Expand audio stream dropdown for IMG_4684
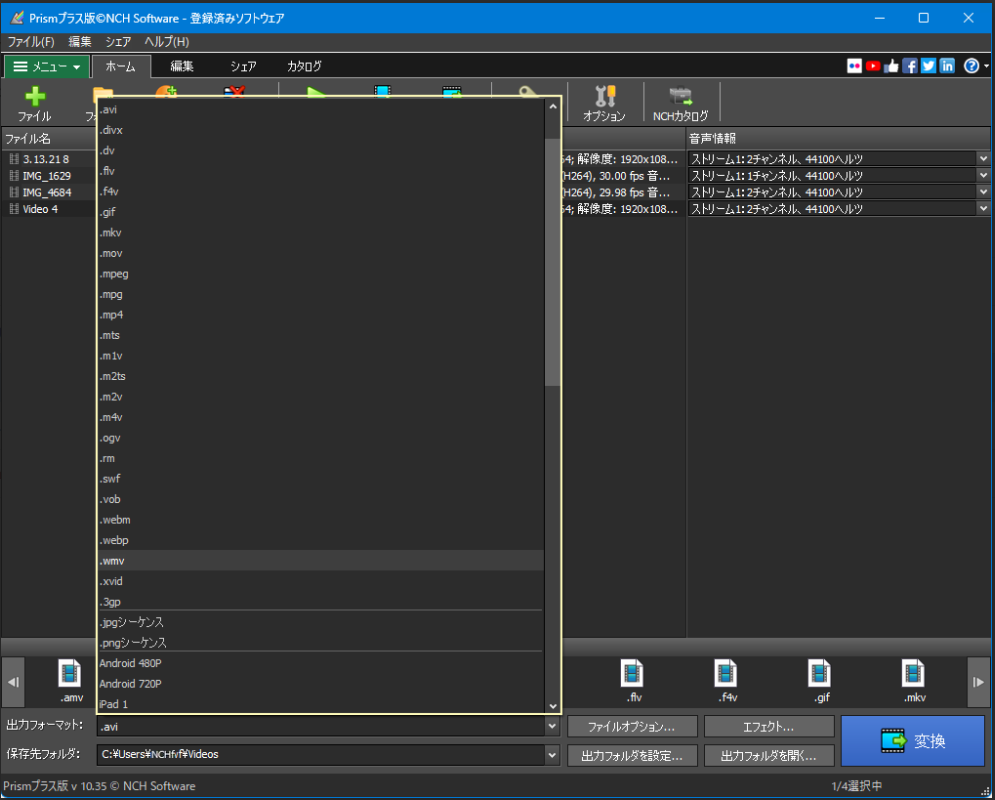Image resolution: width=995 pixels, height=800 pixels. pos(983,192)
